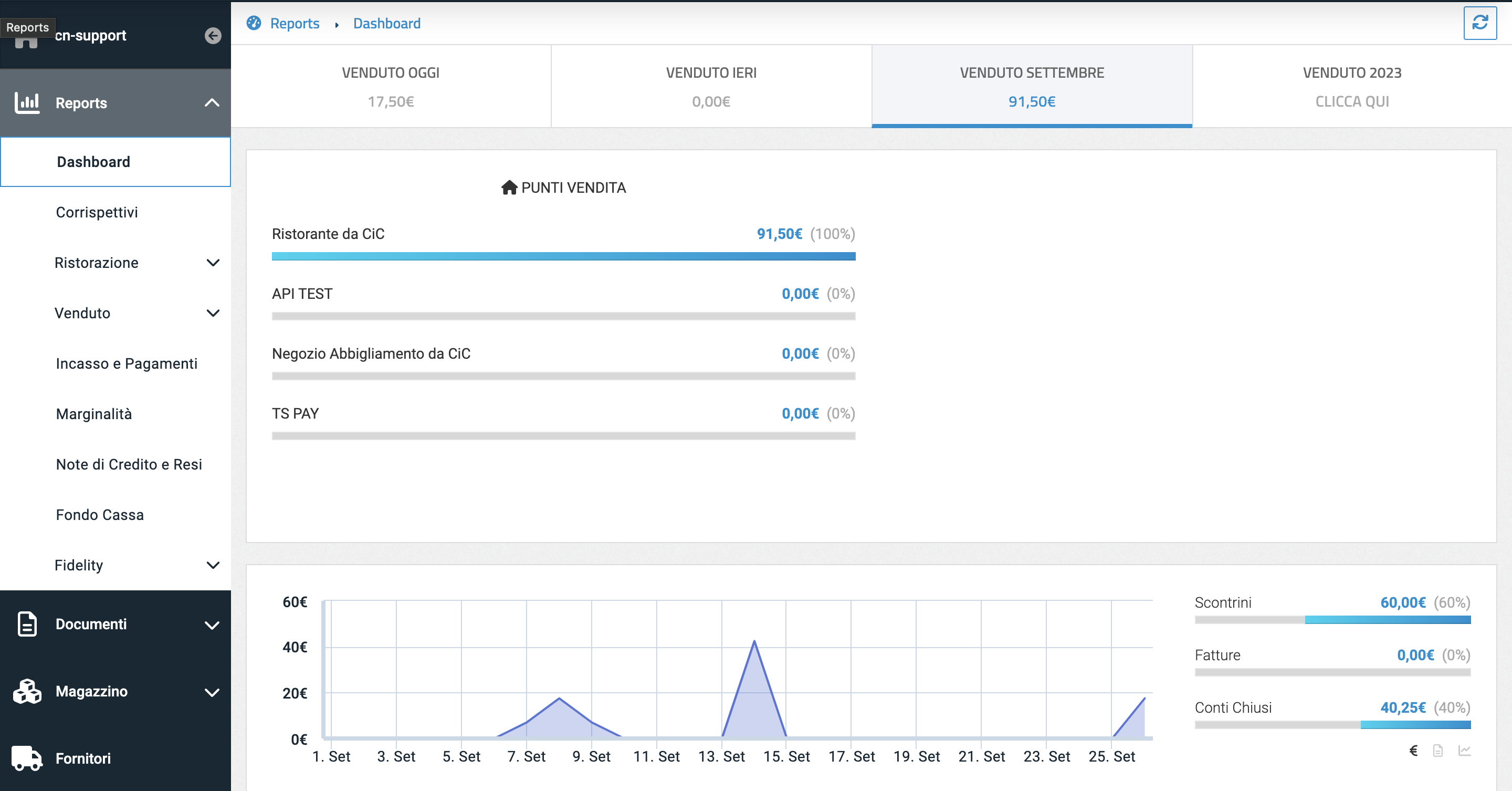Click the Documenti file icon

(27, 623)
